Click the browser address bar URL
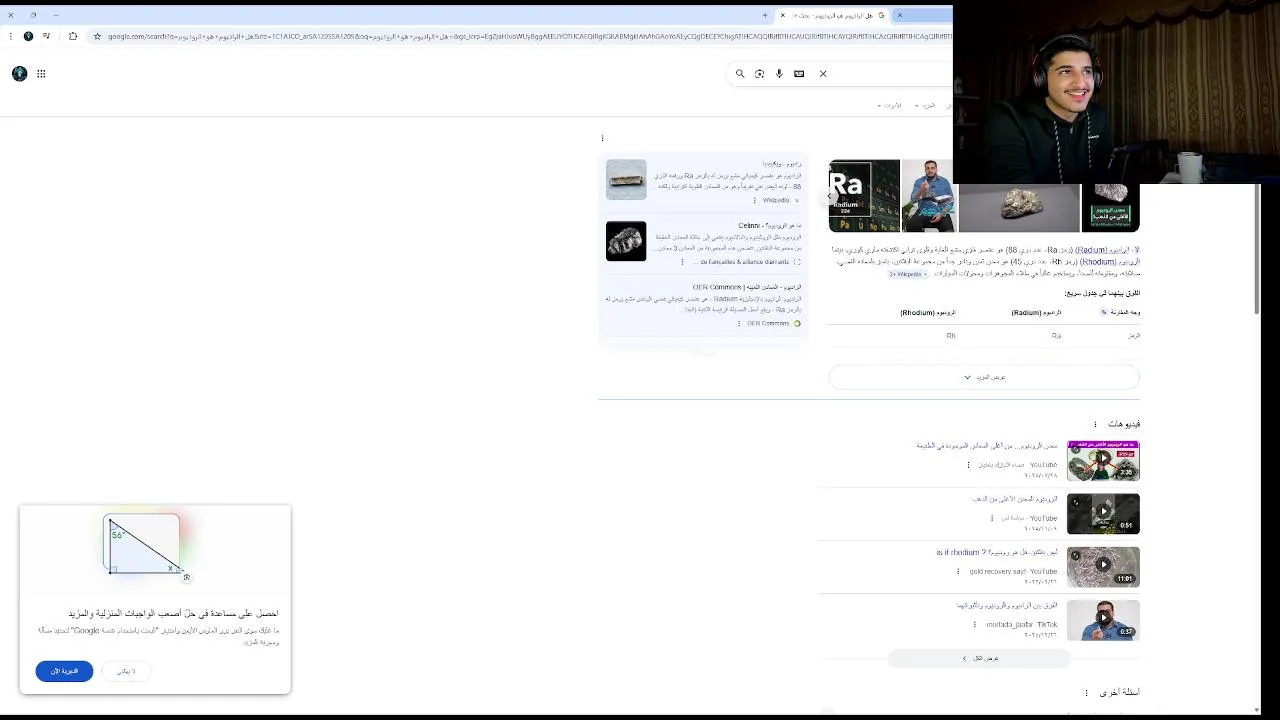 point(530,36)
